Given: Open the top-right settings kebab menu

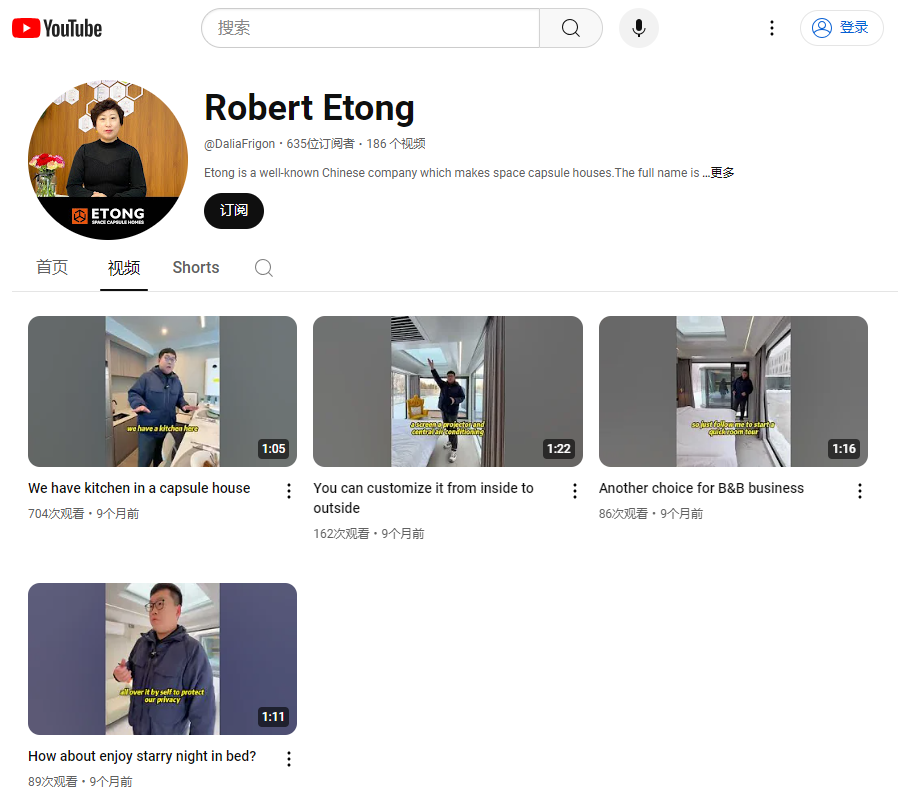Looking at the screenshot, I should coord(771,28).
